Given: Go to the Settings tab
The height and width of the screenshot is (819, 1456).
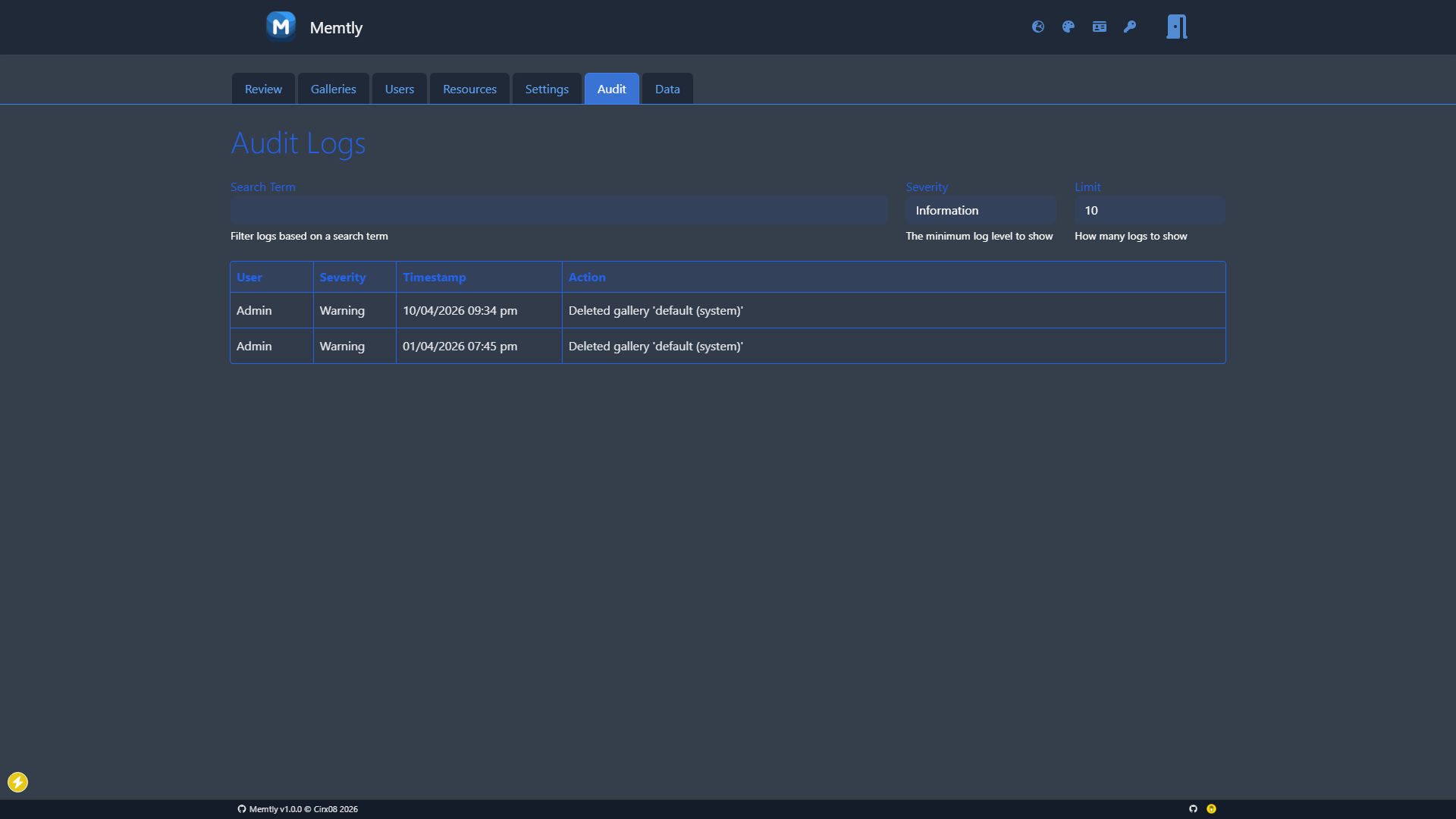Looking at the screenshot, I should (x=547, y=89).
